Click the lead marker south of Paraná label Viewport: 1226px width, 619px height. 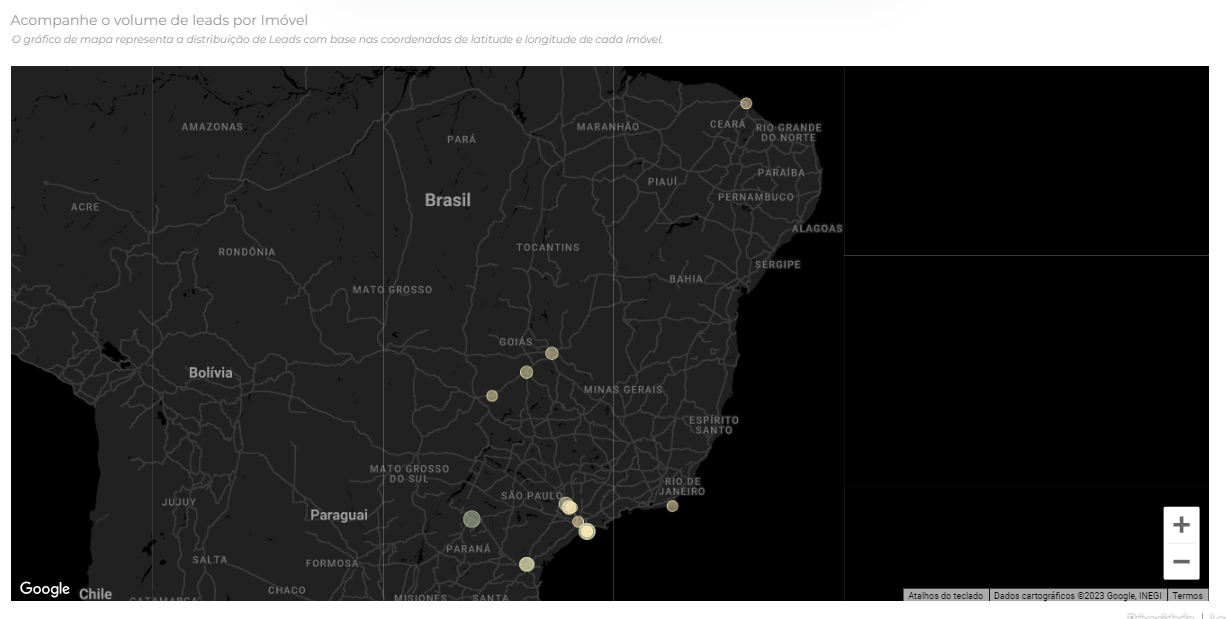(527, 564)
